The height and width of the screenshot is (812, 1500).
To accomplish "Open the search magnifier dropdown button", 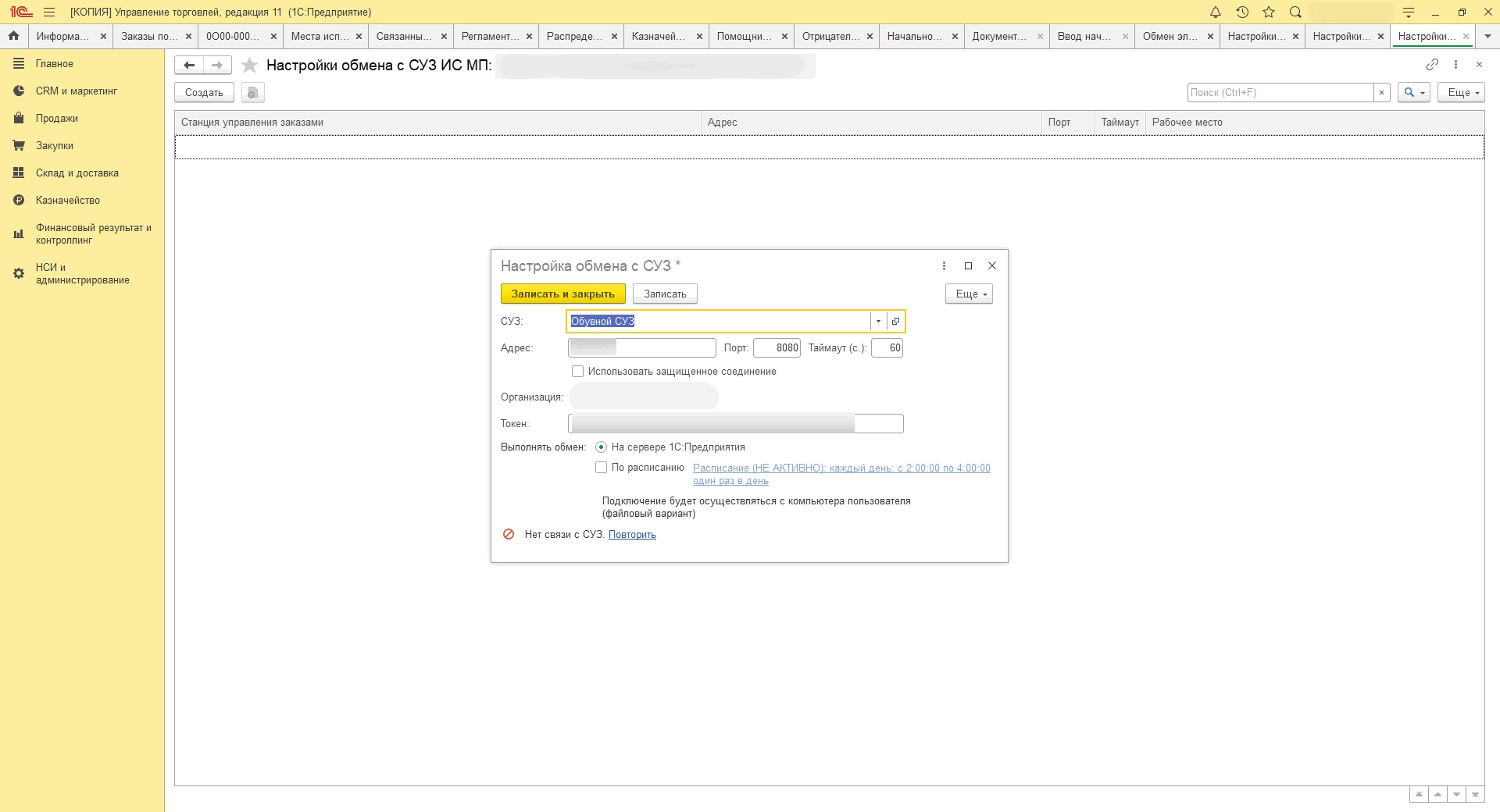I will 1414,93.
